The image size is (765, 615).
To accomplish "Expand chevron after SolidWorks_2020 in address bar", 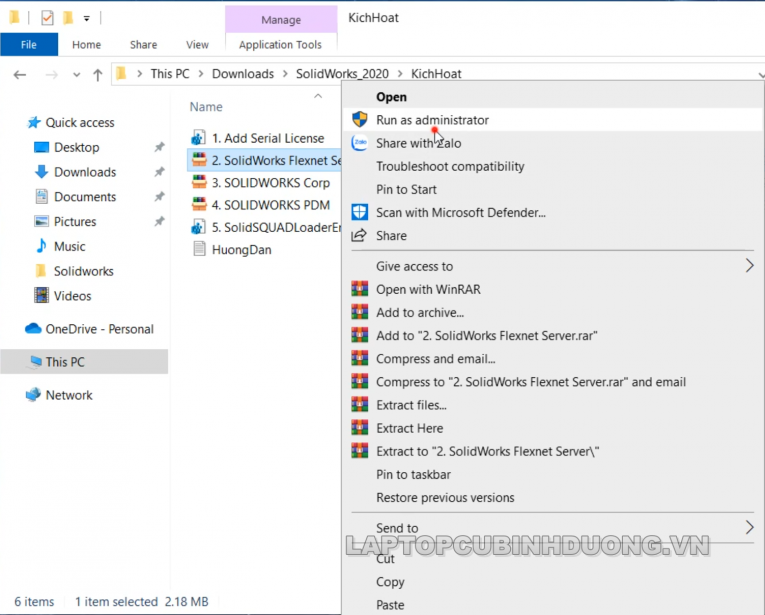I will 400,74.
